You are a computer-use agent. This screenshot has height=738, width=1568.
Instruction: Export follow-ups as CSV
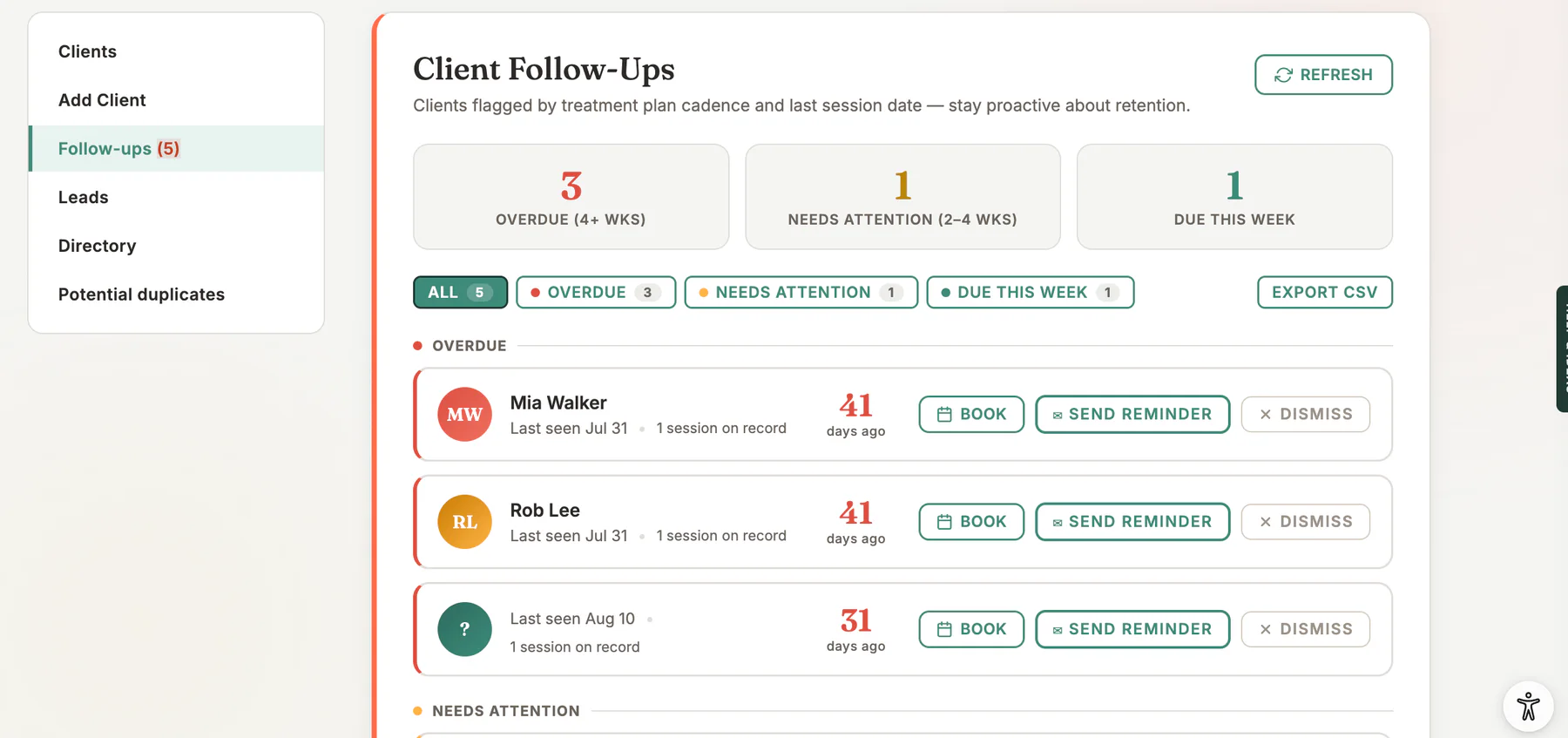point(1324,292)
